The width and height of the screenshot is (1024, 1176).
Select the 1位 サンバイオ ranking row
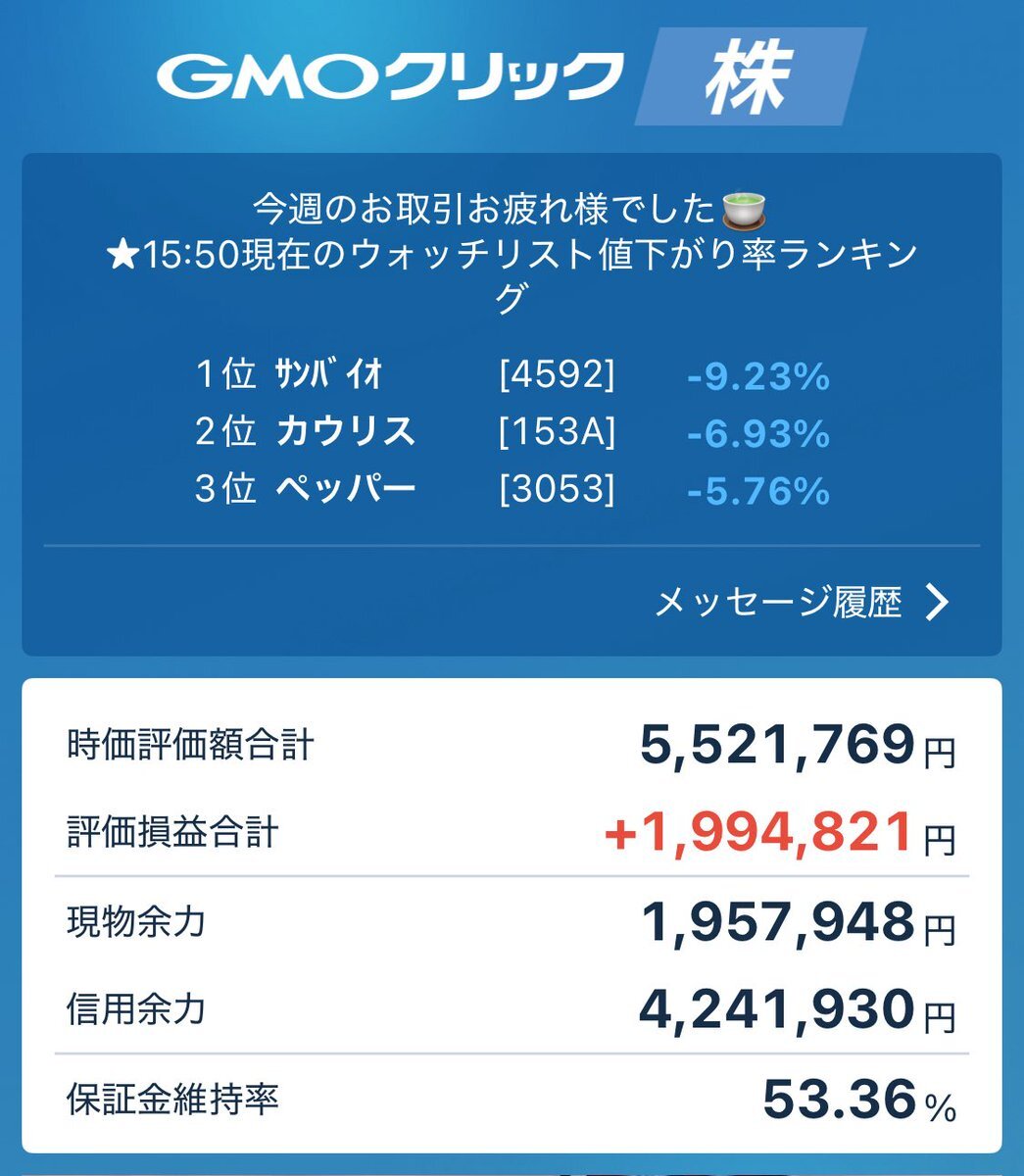(x=512, y=375)
